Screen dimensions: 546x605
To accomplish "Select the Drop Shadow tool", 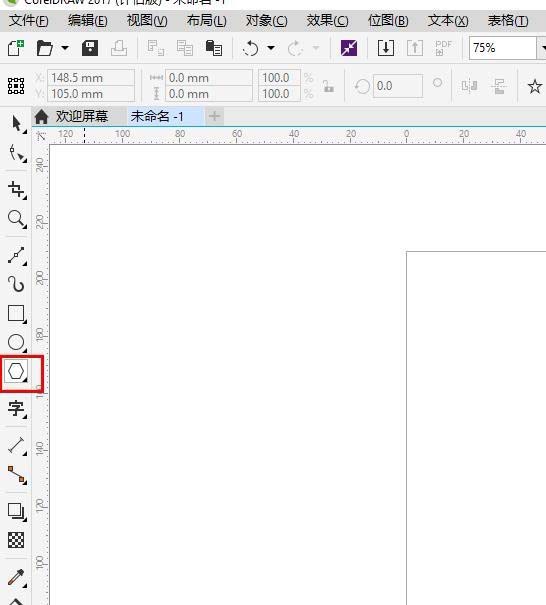I will (x=17, y=512).
